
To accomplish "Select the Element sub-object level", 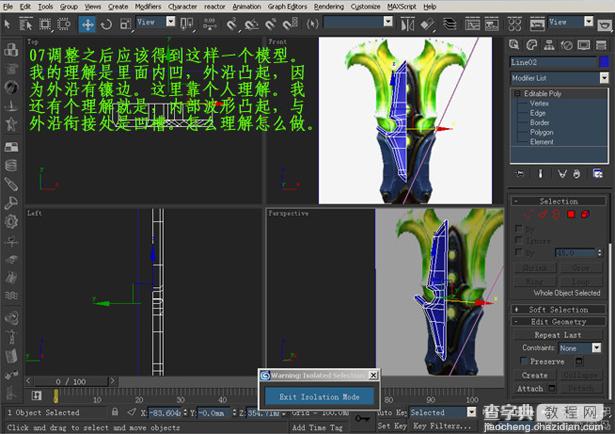I will (541, 142).
